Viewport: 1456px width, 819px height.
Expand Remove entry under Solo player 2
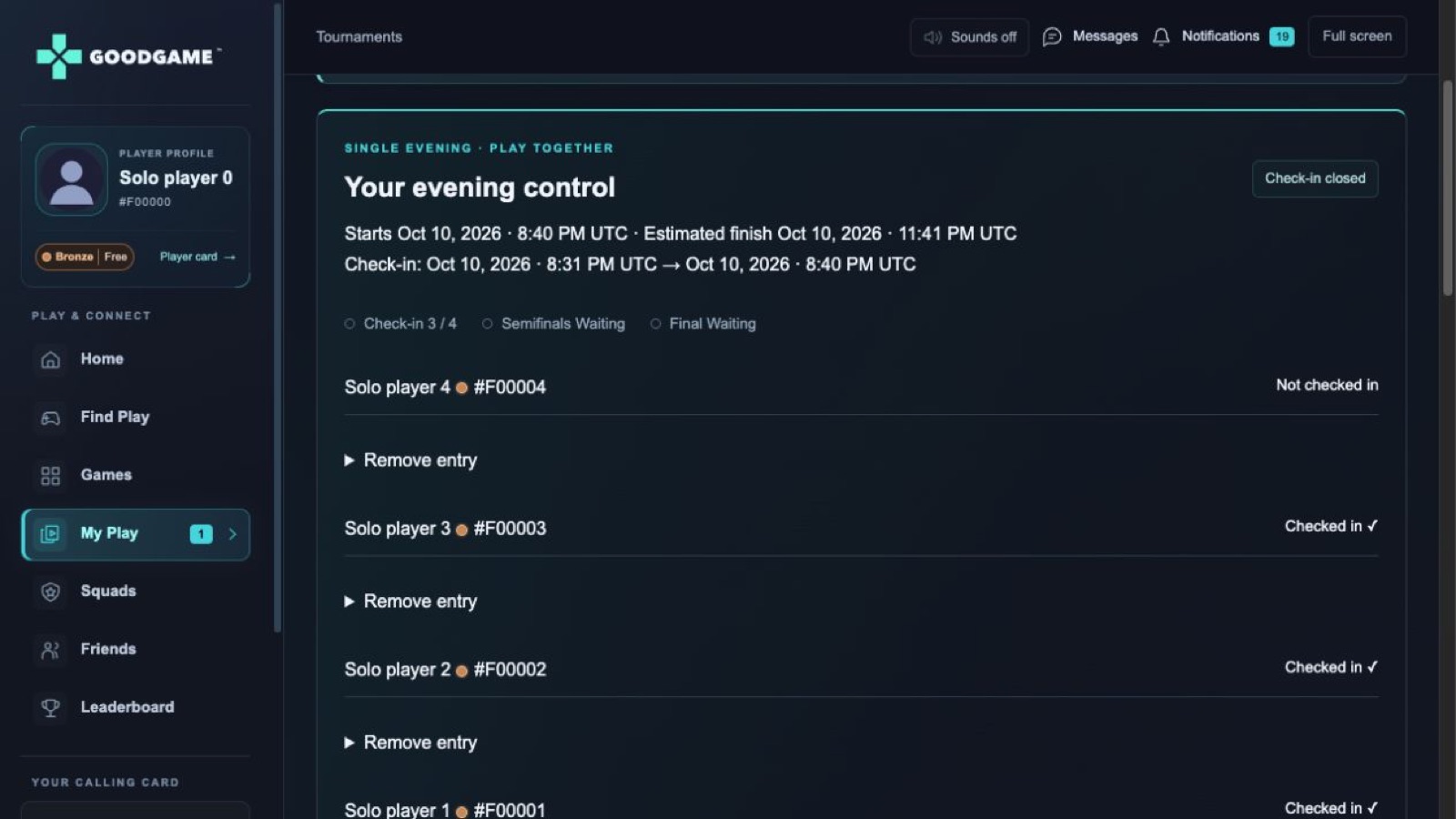pyautogui.click(x=410, y=743)
